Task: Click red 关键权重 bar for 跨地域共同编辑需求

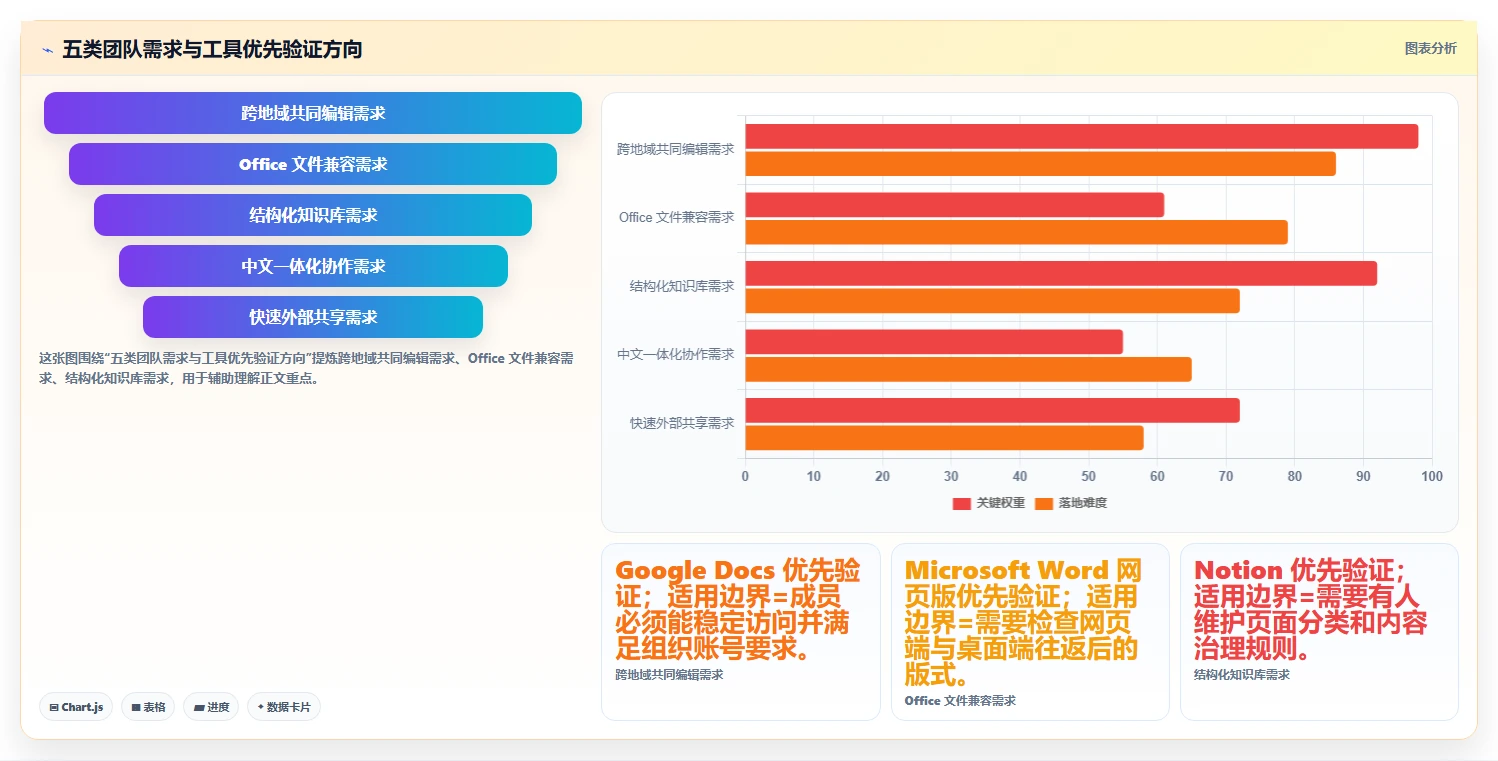Action: pyautogui.click(x=1082, y=136)
